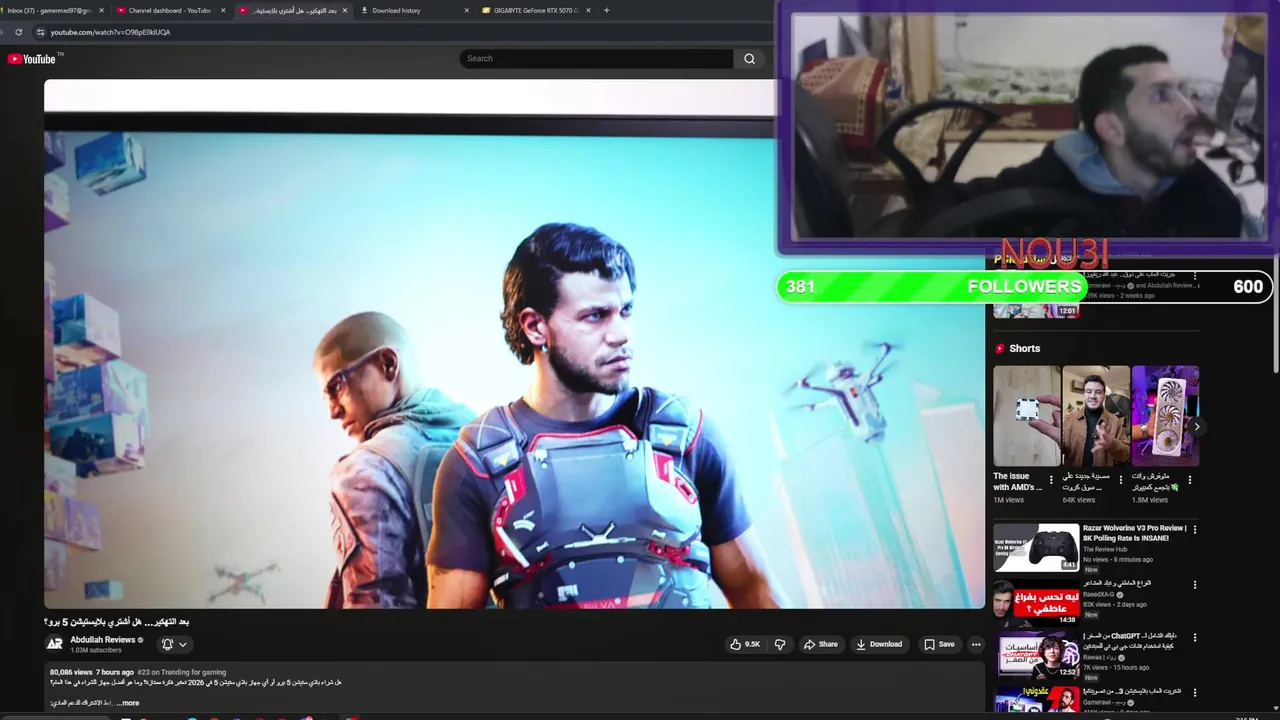Open the #23 on Trending for gaming link

pyautogui.click(x=182, y=672)
